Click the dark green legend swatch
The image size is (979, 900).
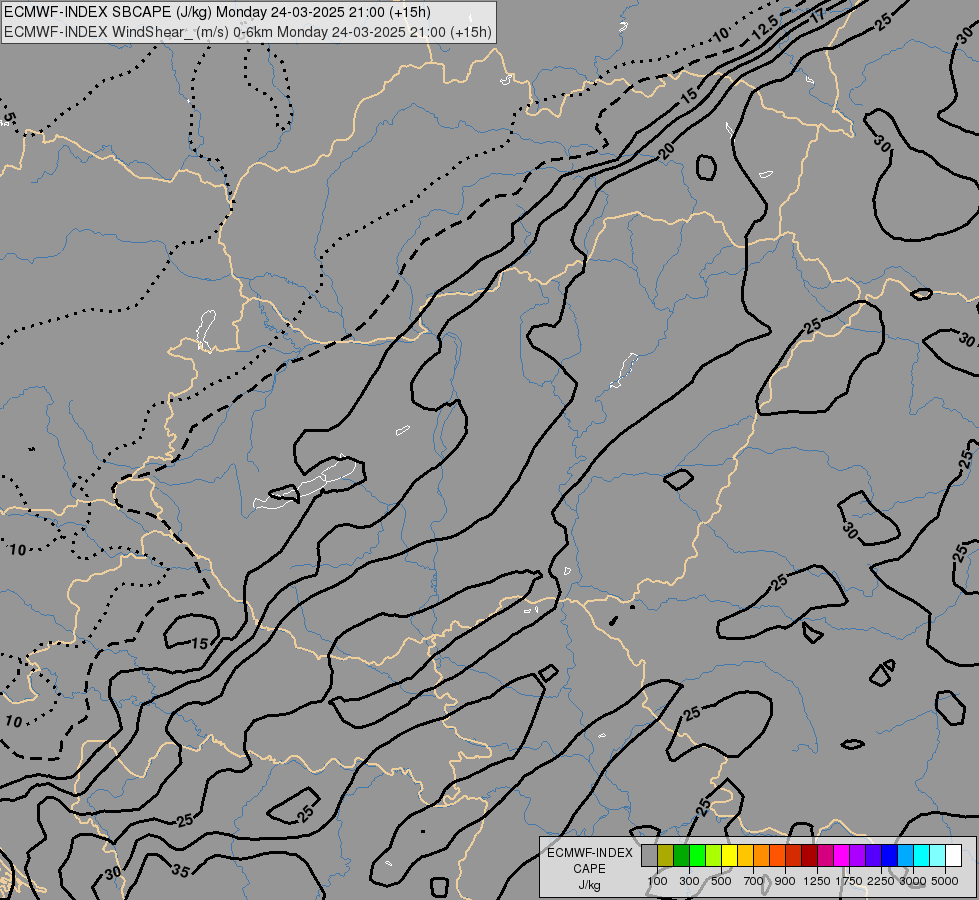682,856
